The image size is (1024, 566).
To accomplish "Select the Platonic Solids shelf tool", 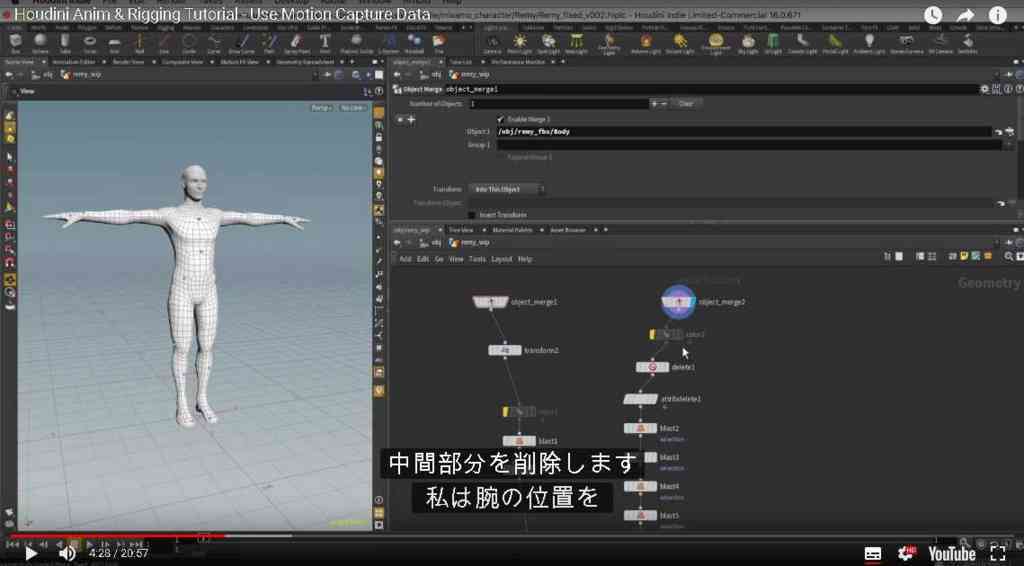I will 357,43.
